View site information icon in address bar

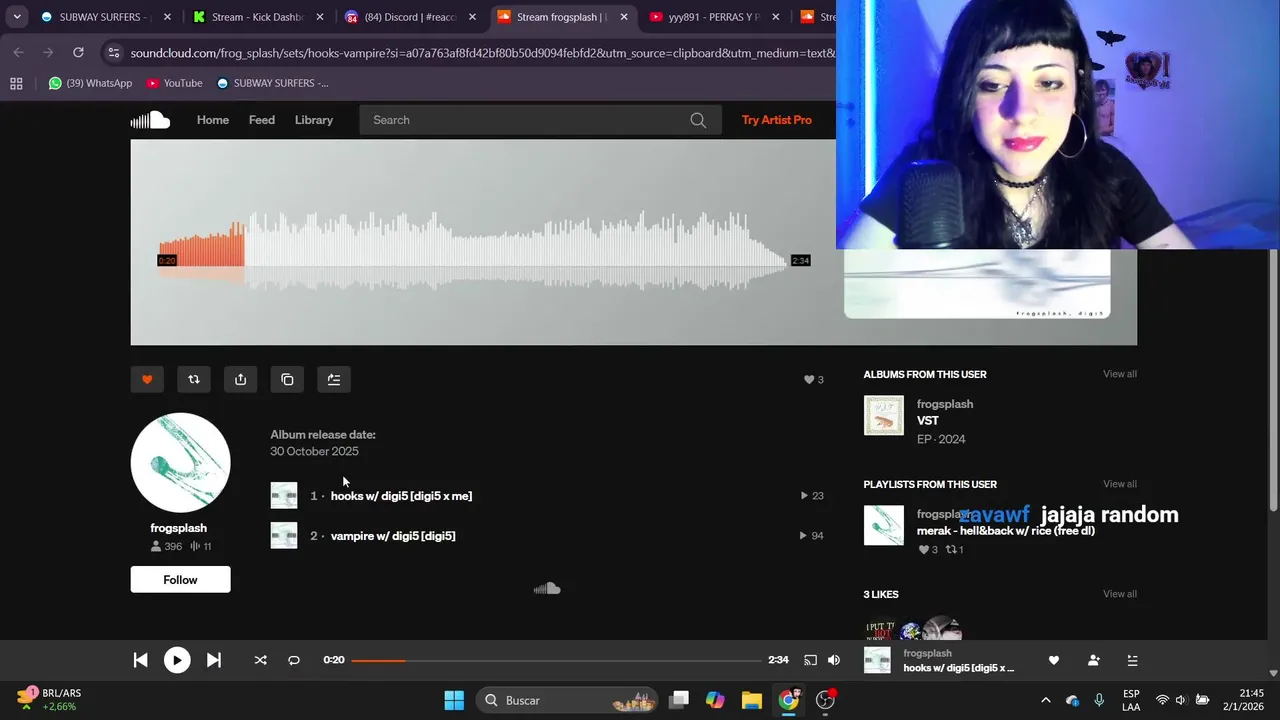coord(113,53)
